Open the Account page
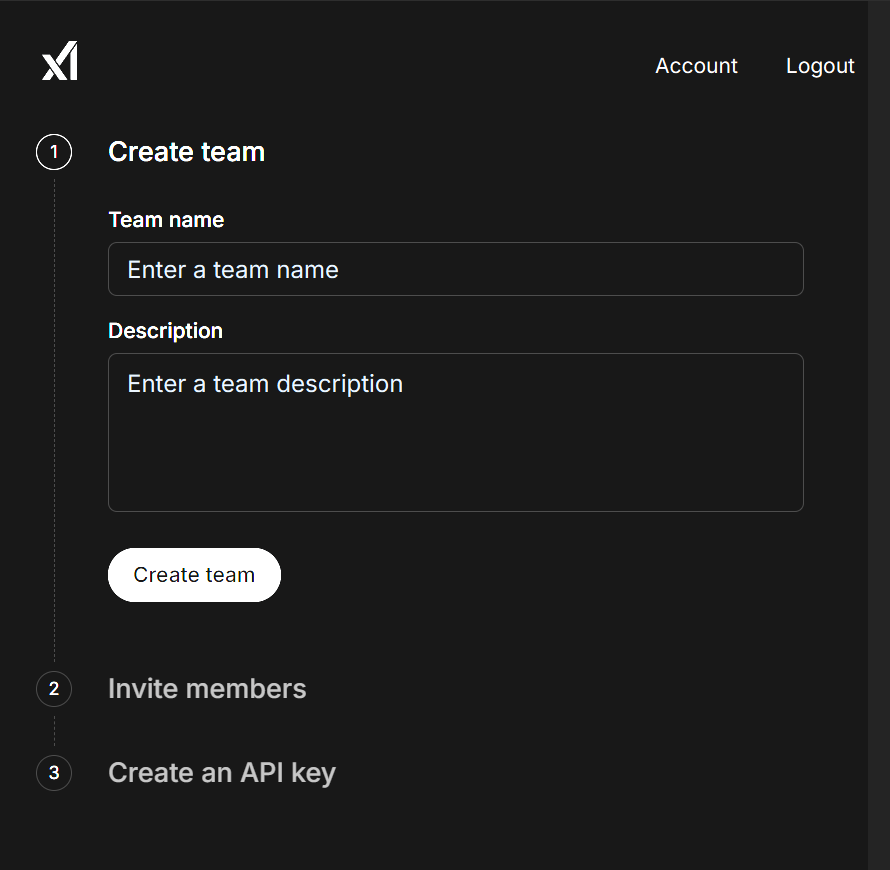 pos(696,66)
